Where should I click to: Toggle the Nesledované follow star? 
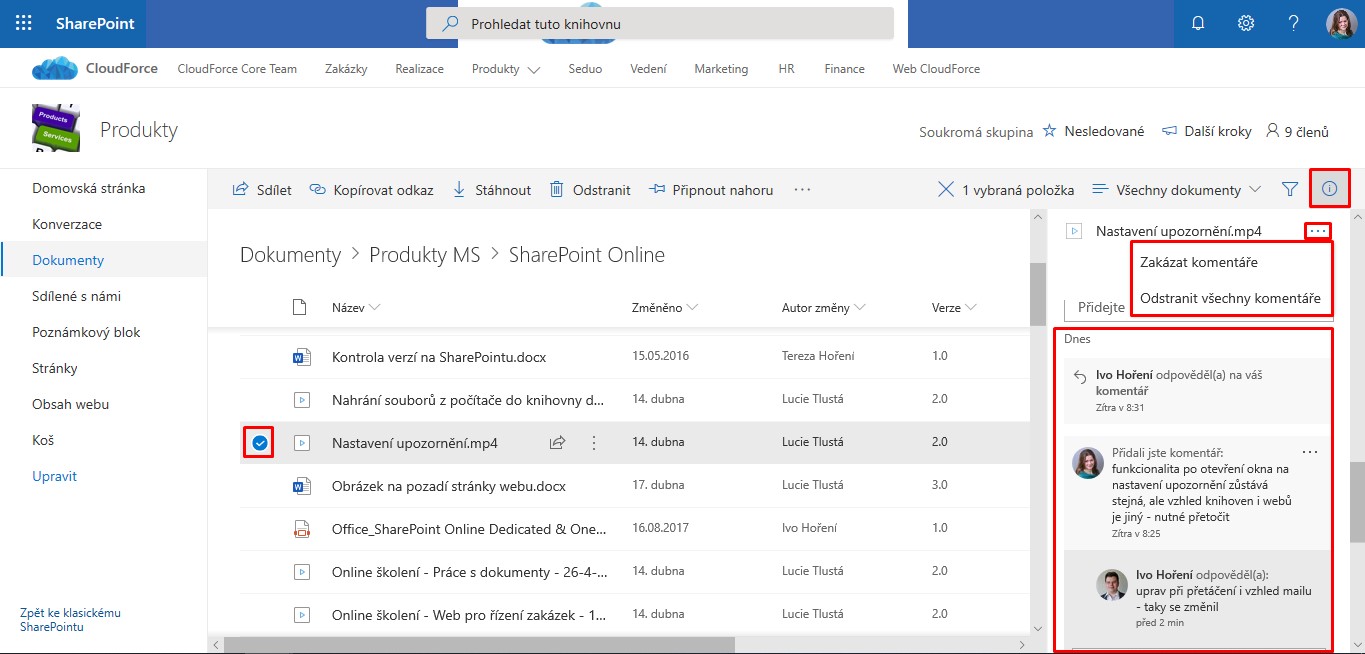[1049, 131]
